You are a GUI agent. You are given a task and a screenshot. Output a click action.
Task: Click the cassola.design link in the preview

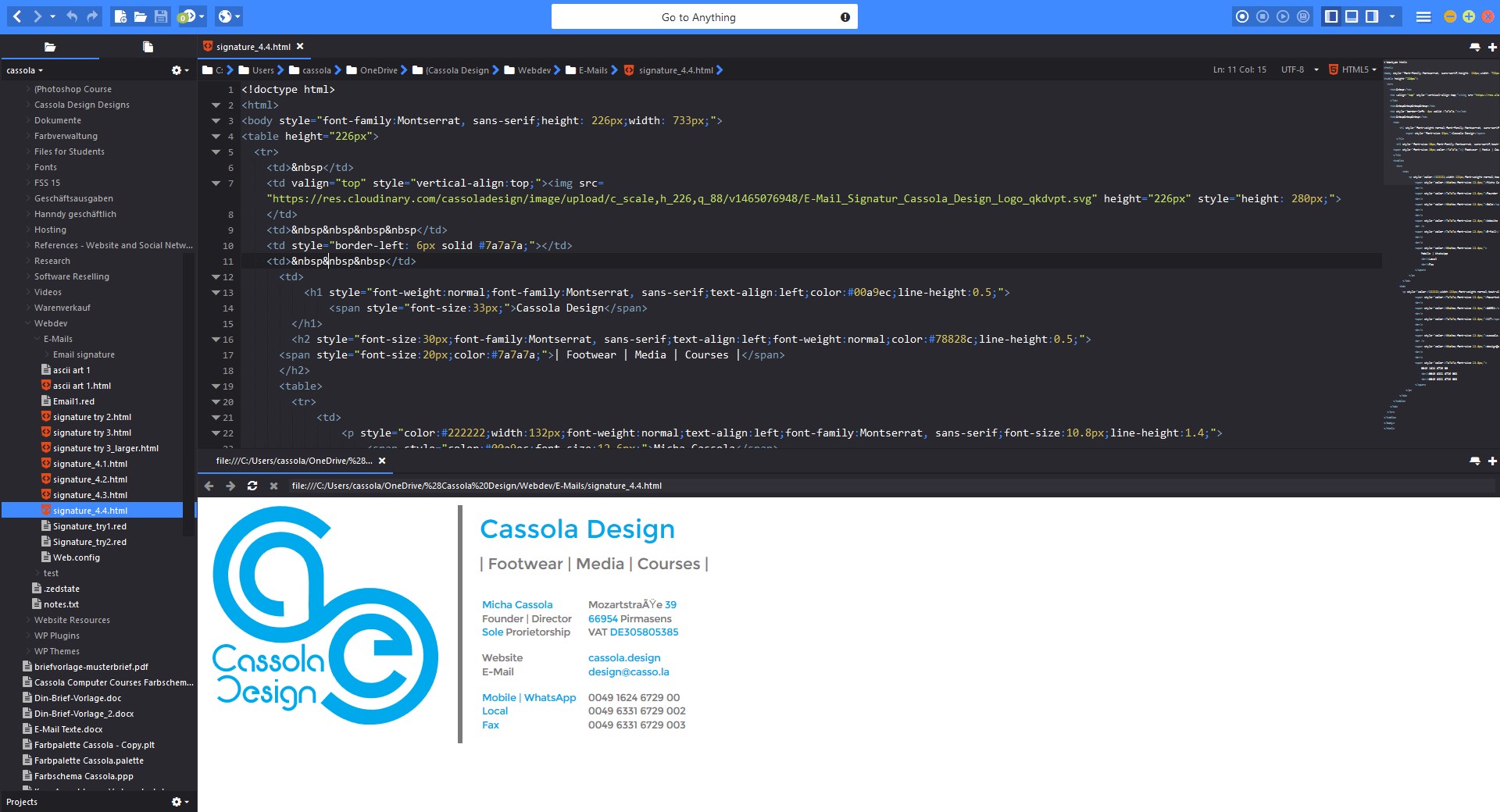click(624, 658)
